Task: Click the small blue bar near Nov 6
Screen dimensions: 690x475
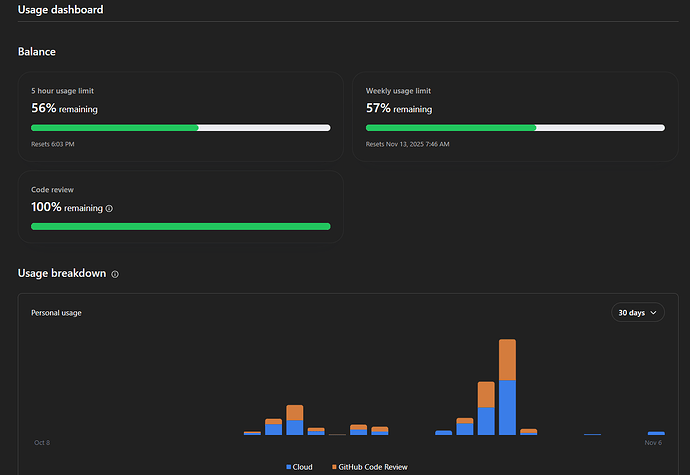Action: coord(656,433)
